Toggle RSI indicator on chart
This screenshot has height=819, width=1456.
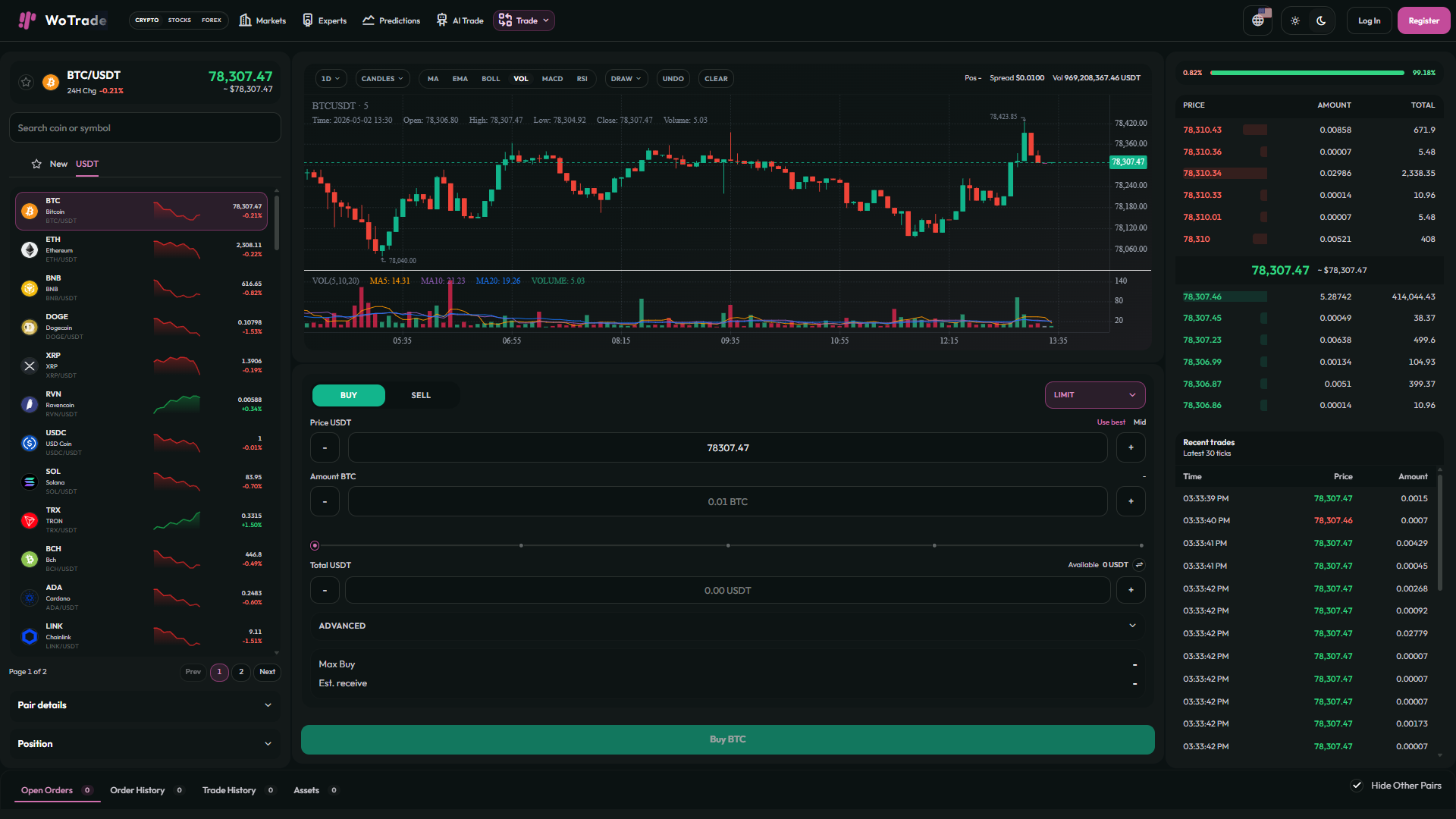(x=582, y=79)
